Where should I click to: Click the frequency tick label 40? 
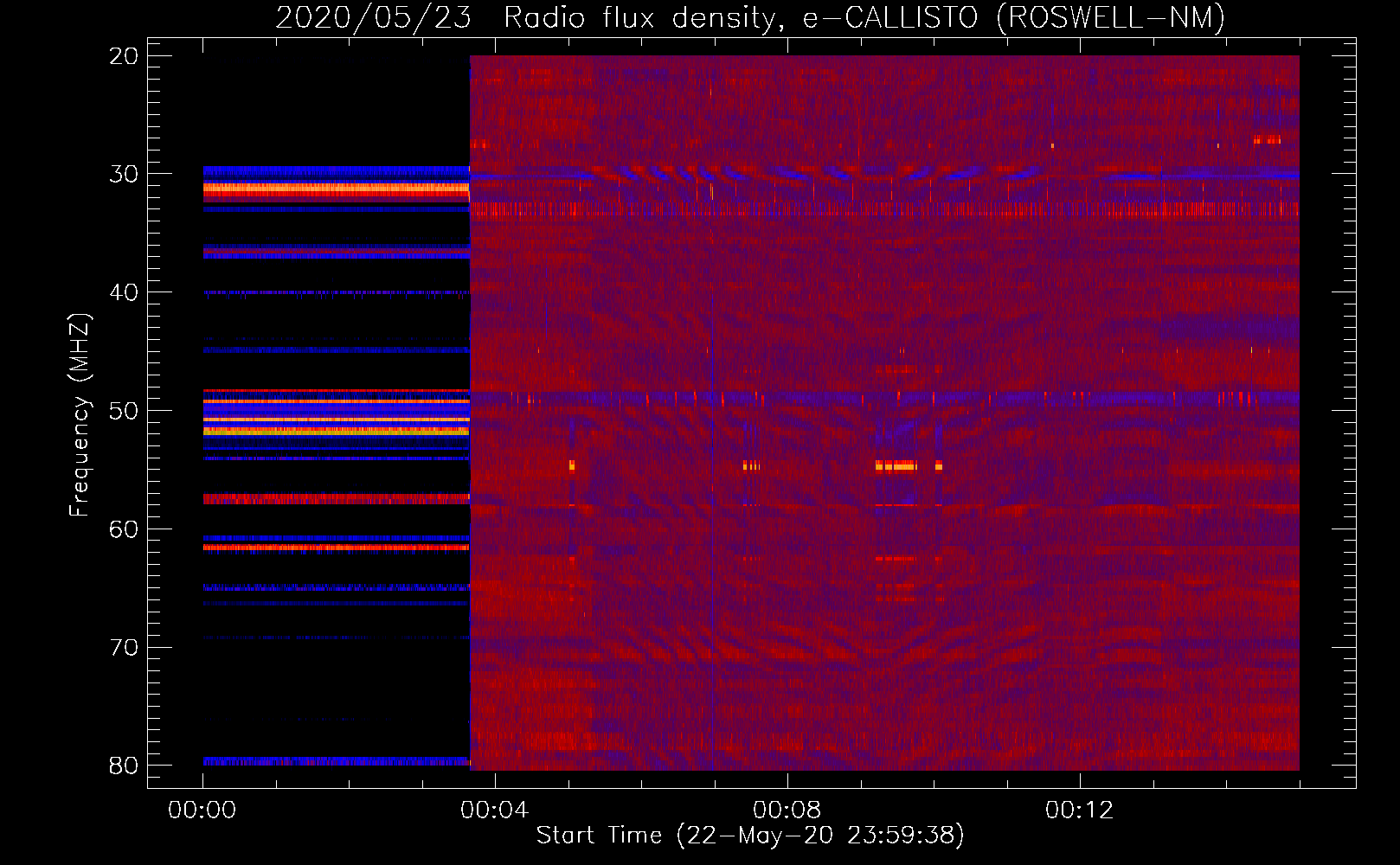click(x=124, y=292)
